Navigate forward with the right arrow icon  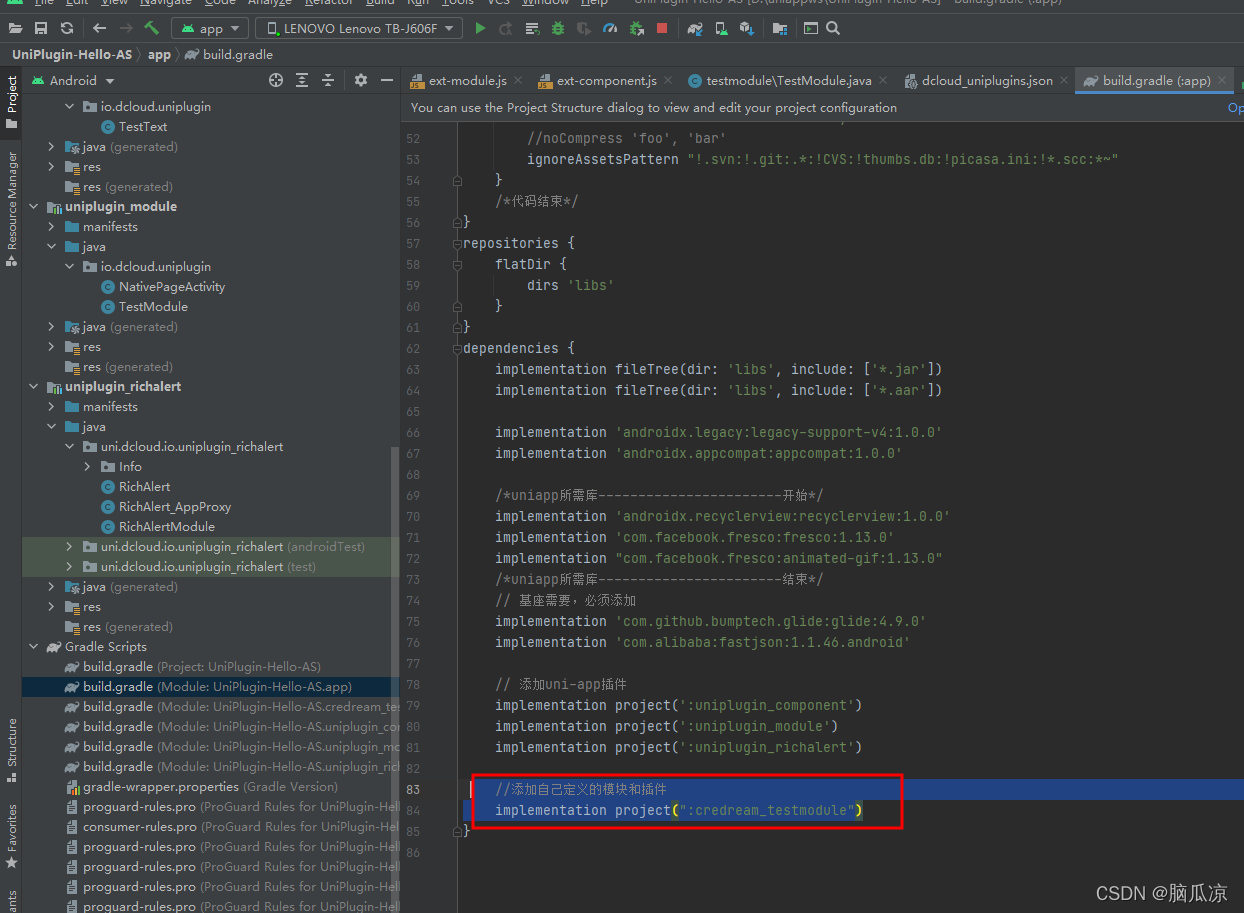[x=126, y=28]
